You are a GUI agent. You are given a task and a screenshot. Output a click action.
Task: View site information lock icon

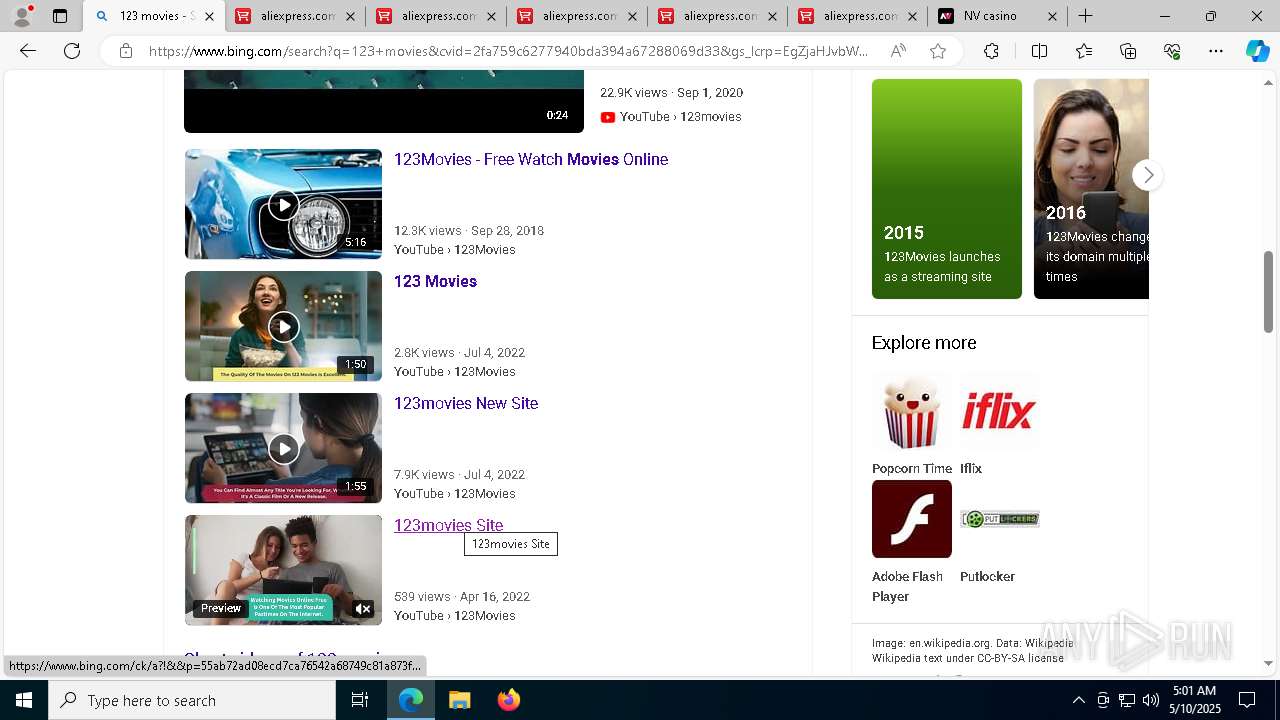click(126, 51)
